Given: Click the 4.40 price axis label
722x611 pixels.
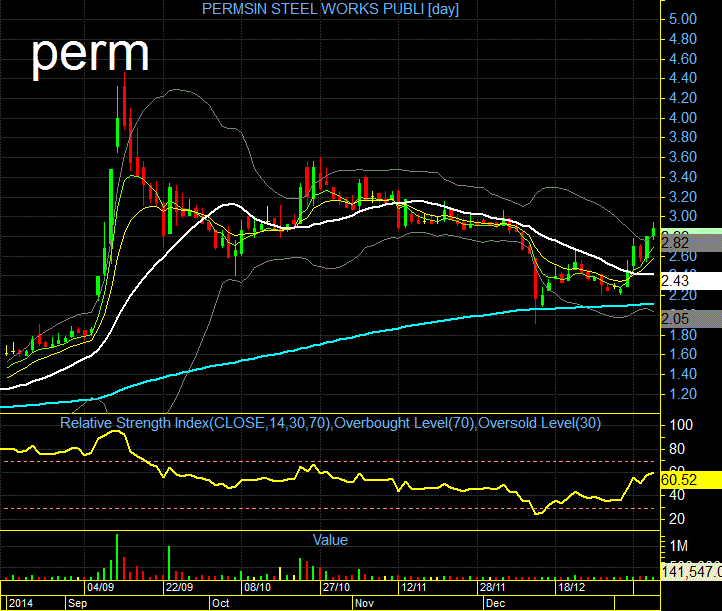Looking at the screenshot, I should [682, 78].
